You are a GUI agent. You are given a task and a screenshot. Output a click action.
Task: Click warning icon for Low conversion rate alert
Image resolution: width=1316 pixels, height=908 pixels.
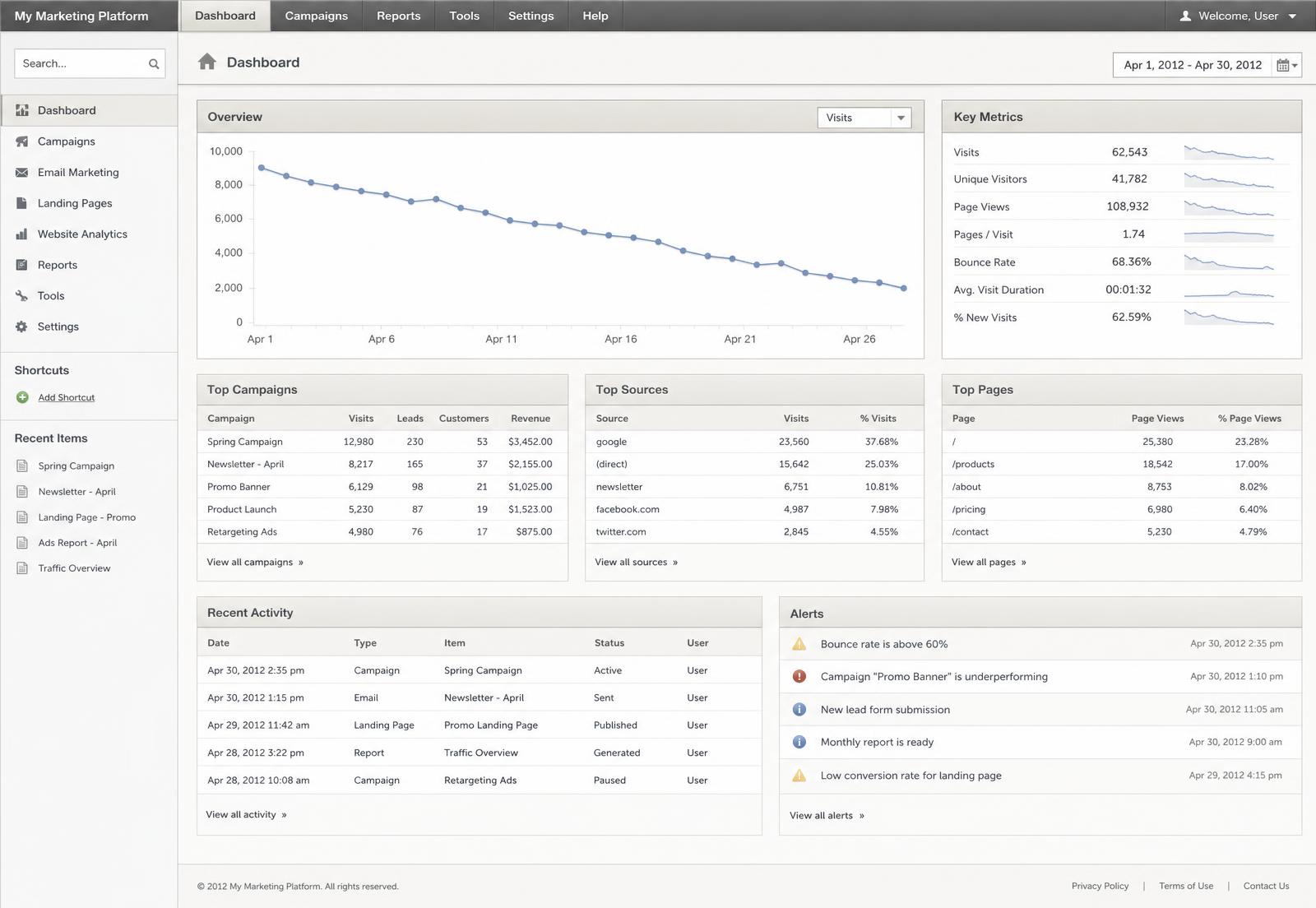(x=799, y=776)
